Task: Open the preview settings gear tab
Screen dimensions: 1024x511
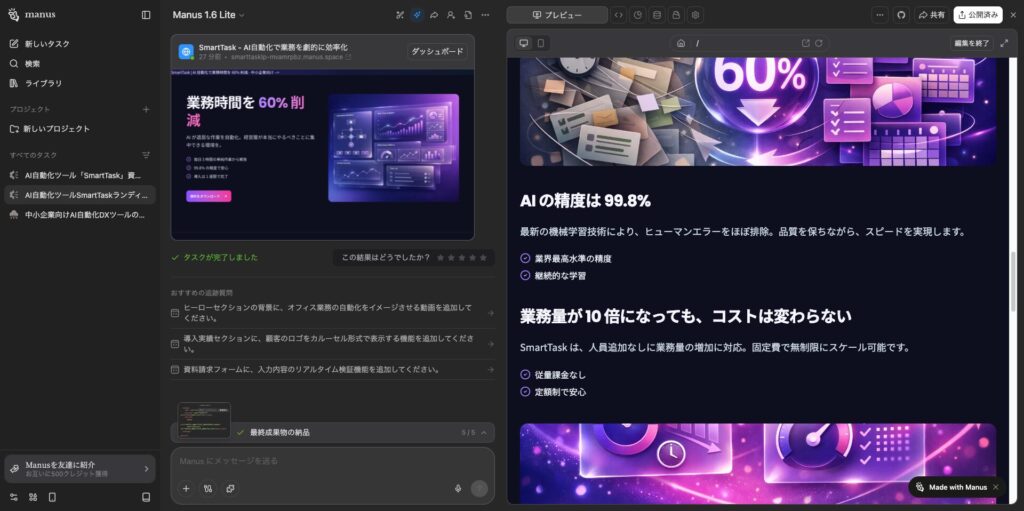Action: pyautogui.click(x=696, y=15)
